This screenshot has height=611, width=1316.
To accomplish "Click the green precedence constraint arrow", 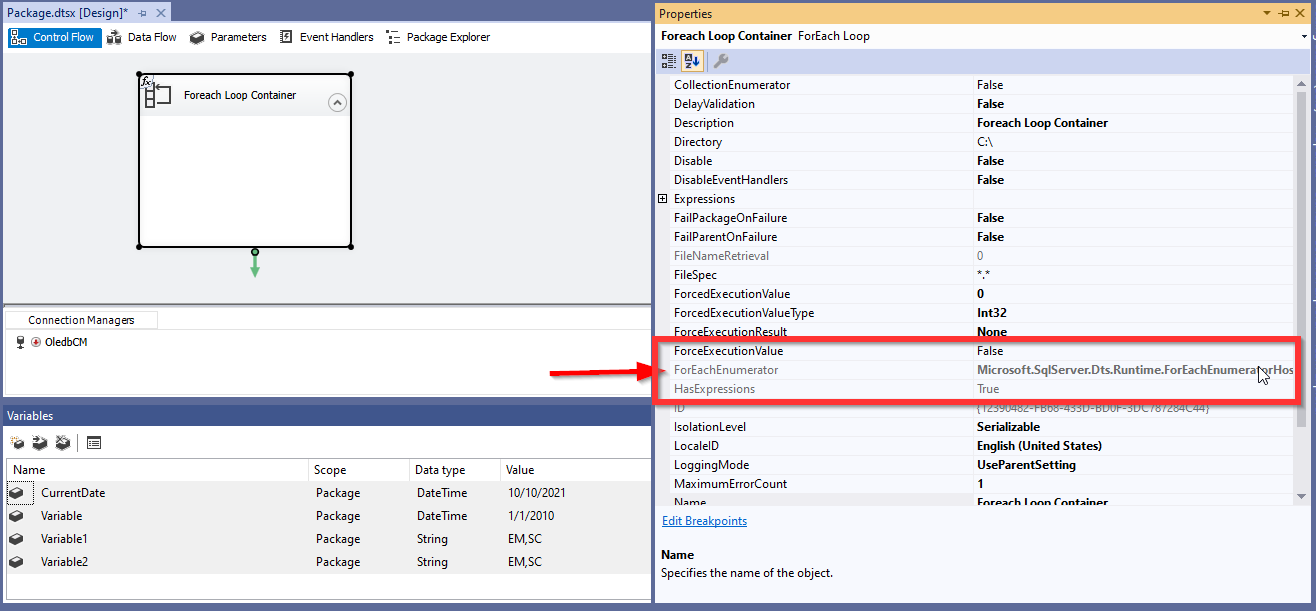I will (255, 264).
